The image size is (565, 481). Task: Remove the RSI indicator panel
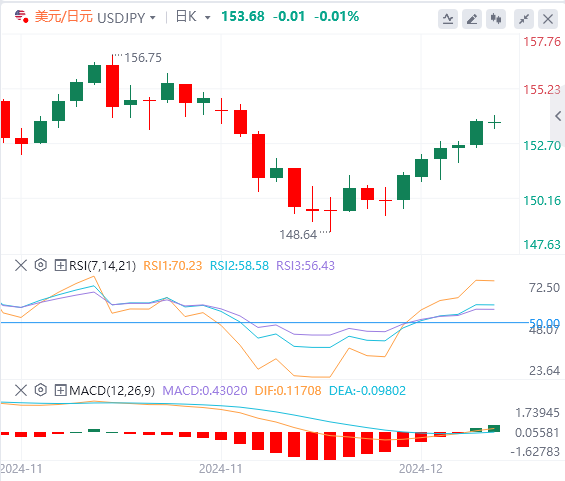click(21, 266)
